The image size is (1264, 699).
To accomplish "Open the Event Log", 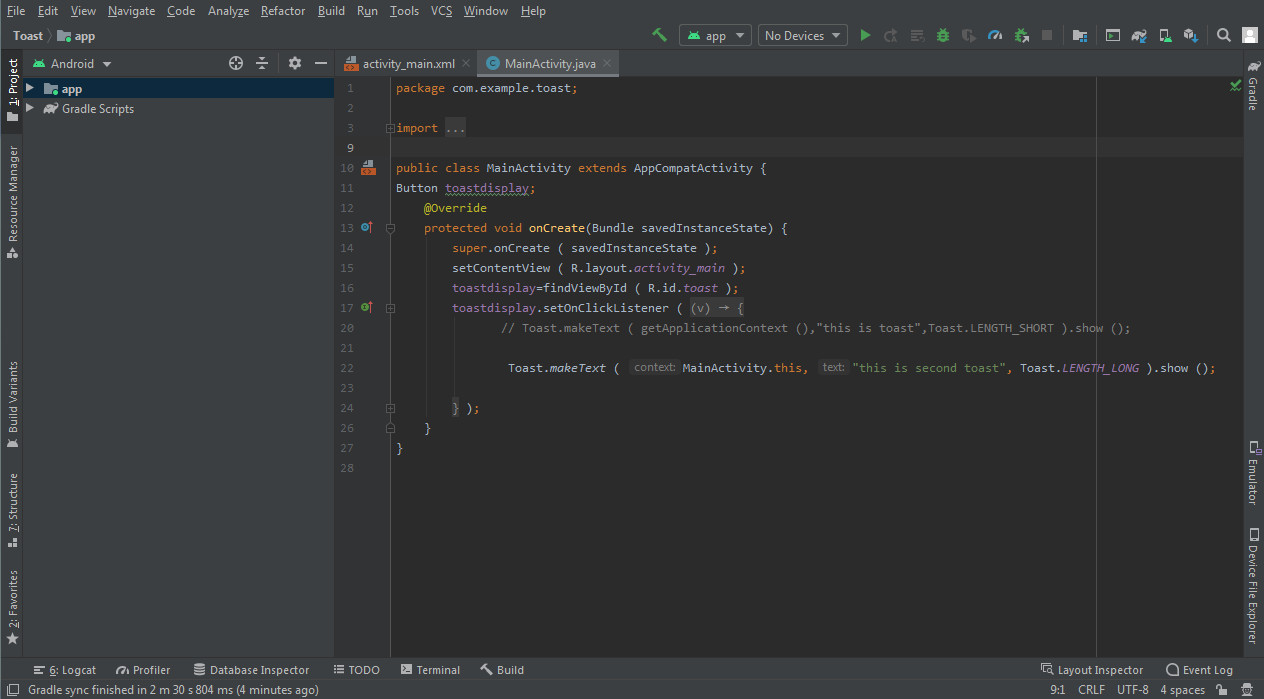I will [1199, 670].
